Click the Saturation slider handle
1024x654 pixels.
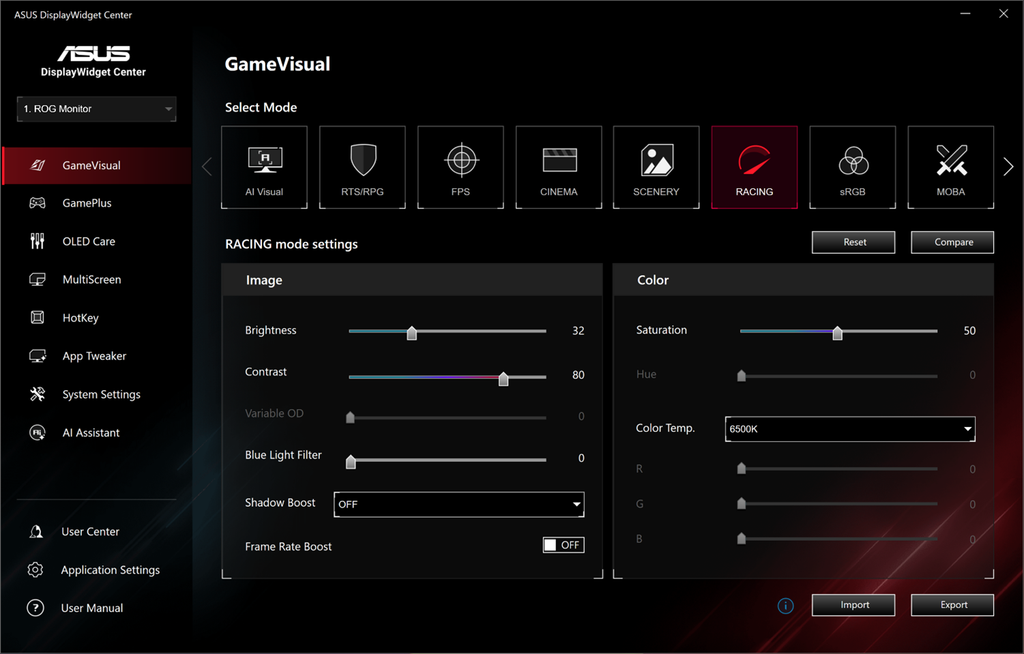coord(837,333)
